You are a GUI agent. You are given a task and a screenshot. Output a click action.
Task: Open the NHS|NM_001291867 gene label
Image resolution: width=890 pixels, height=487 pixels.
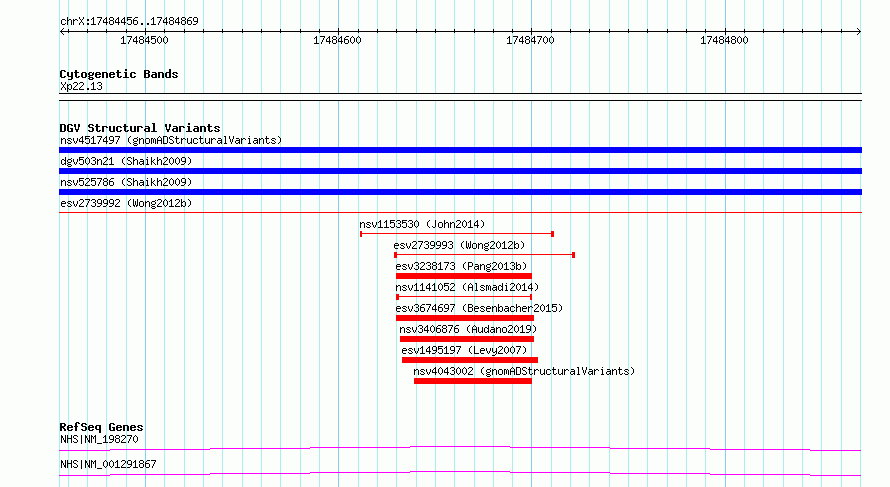(x=108, y=464)
